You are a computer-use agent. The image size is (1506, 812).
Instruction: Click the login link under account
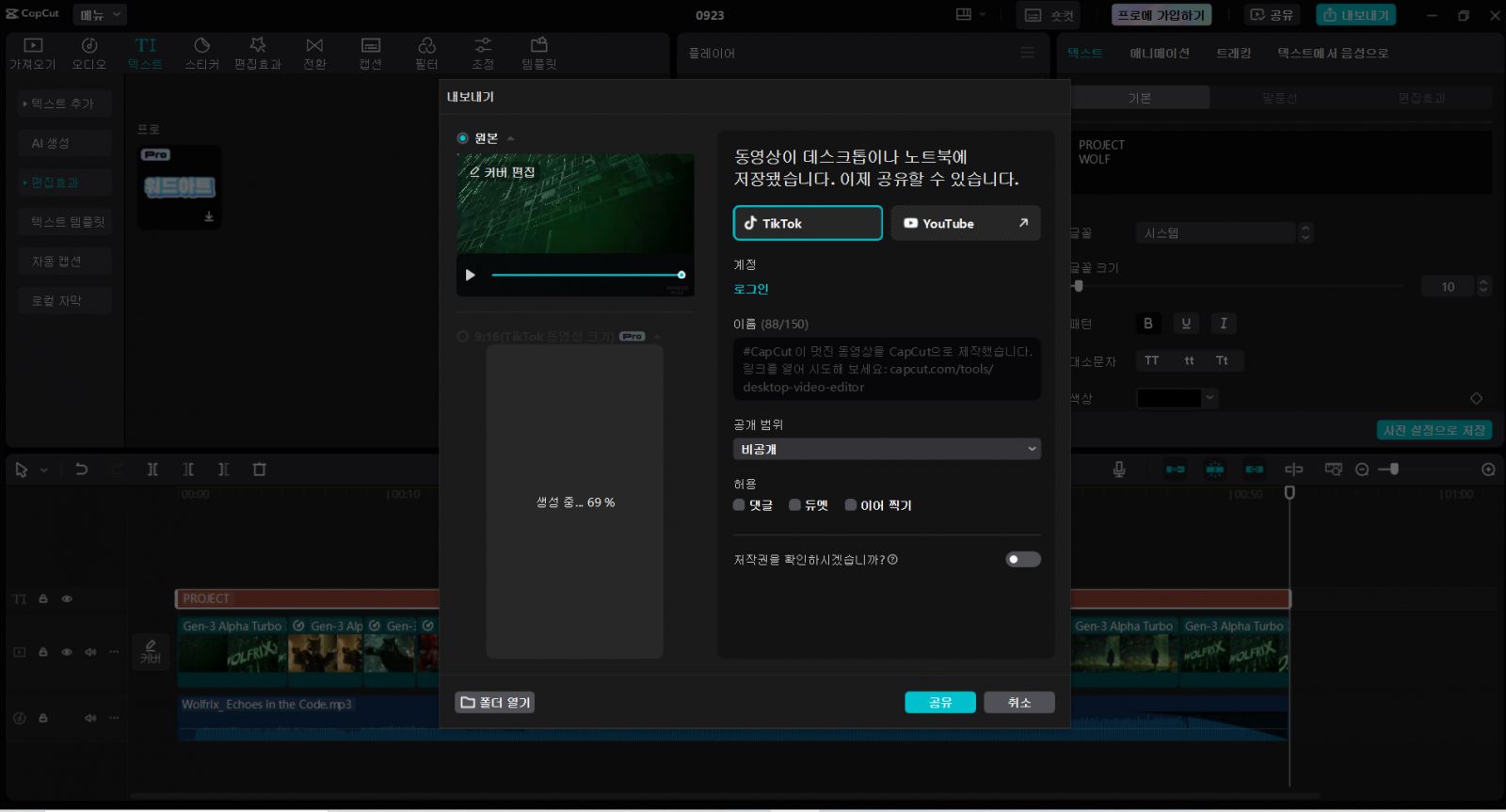[751, 289]
